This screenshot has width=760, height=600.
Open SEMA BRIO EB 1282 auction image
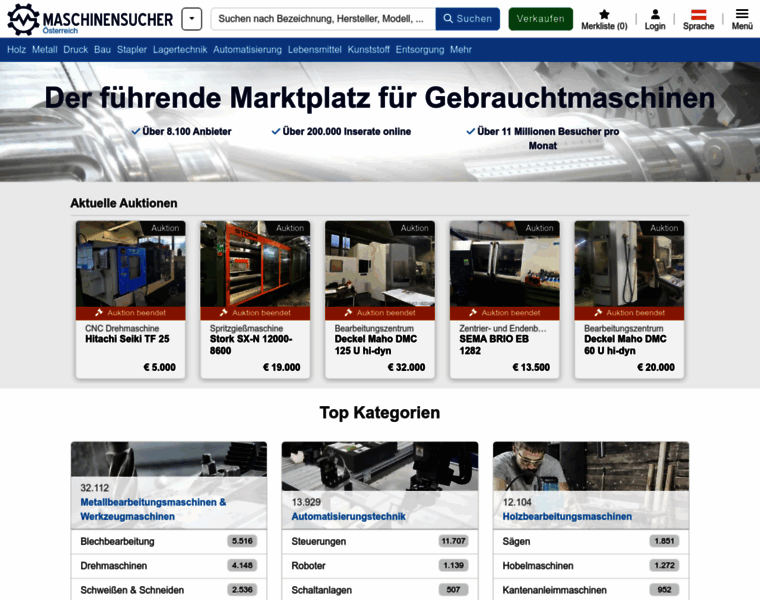point(505,264)
